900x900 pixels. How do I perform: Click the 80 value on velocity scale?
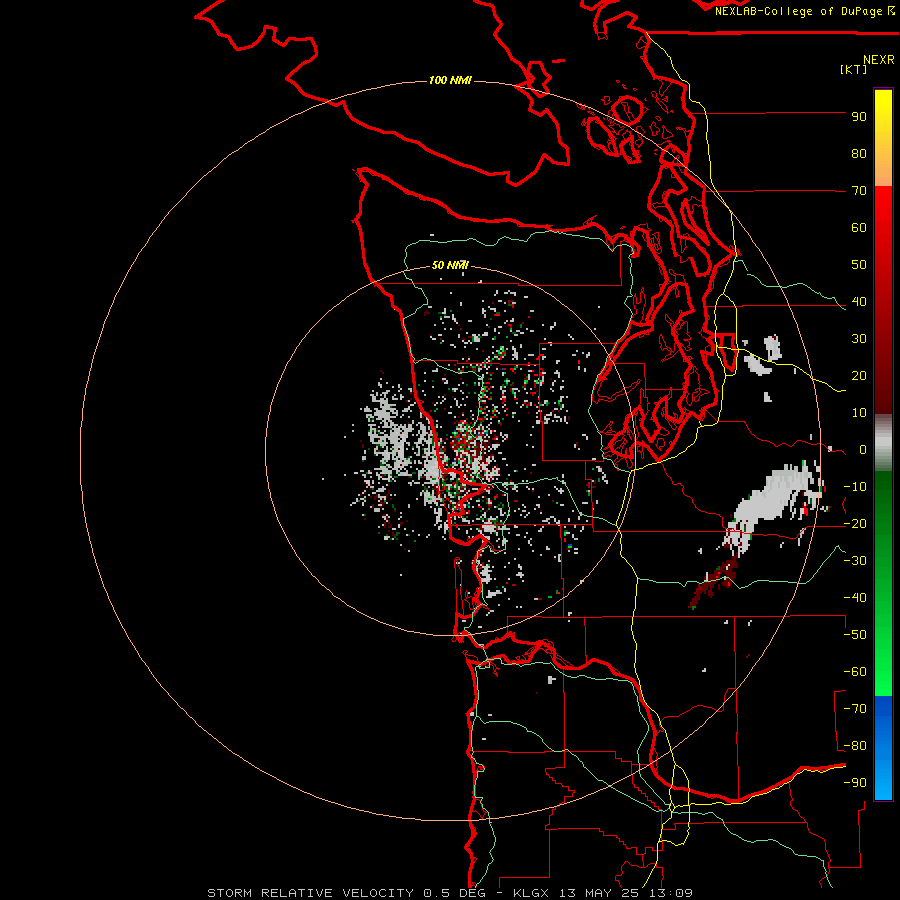pyautogui.click(x=859, y=154)
